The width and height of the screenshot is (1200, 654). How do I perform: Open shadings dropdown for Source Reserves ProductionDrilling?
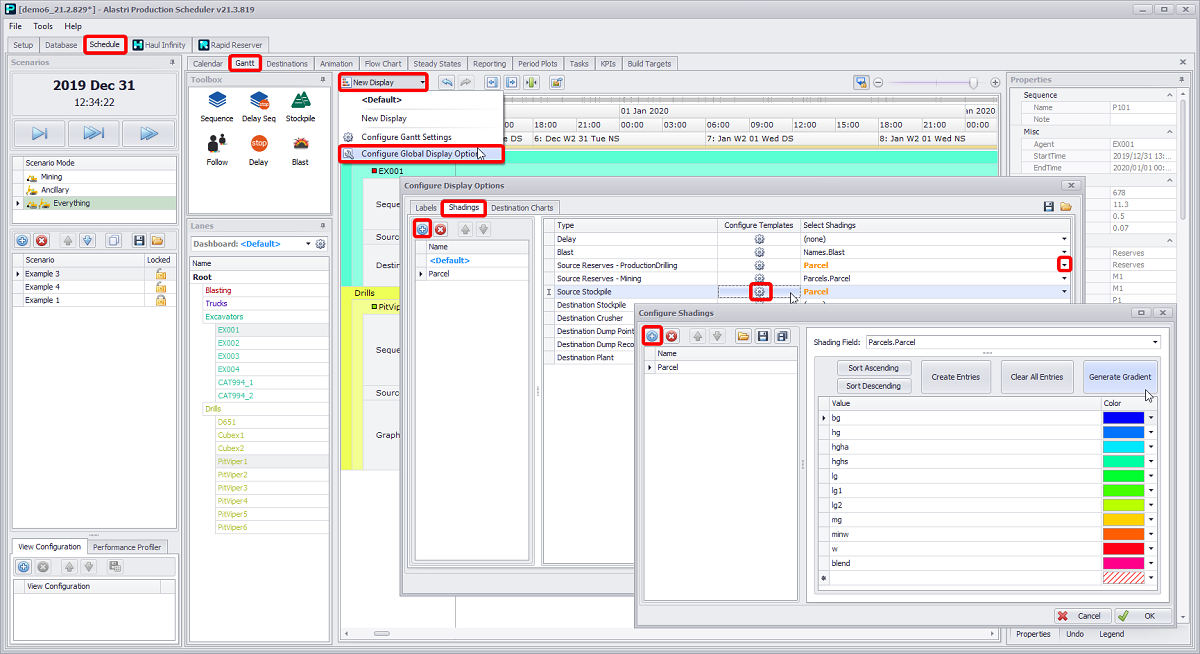(x=1065, y=265)
